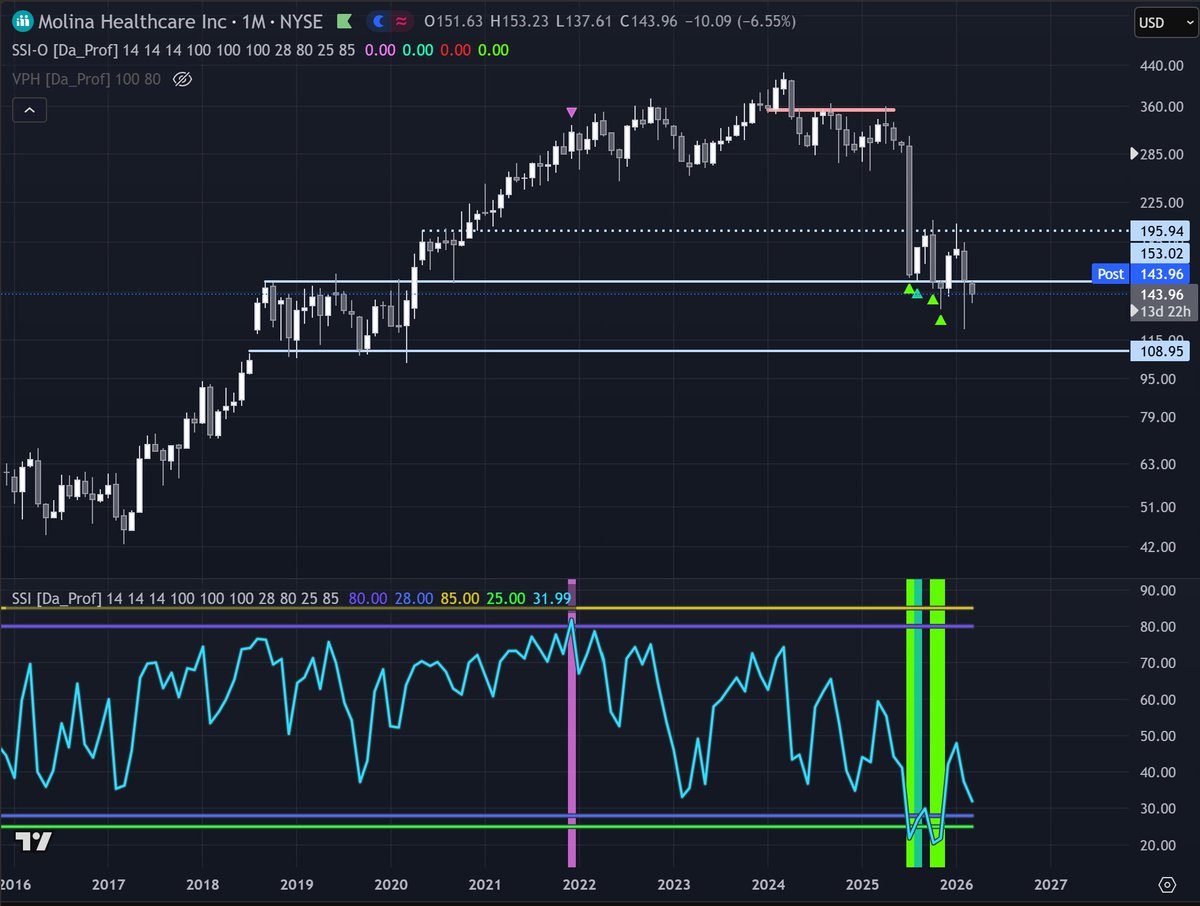The image size is (1200, 906).
Task: Click the 108.95 price label
Action: [x=1161, y=353]
